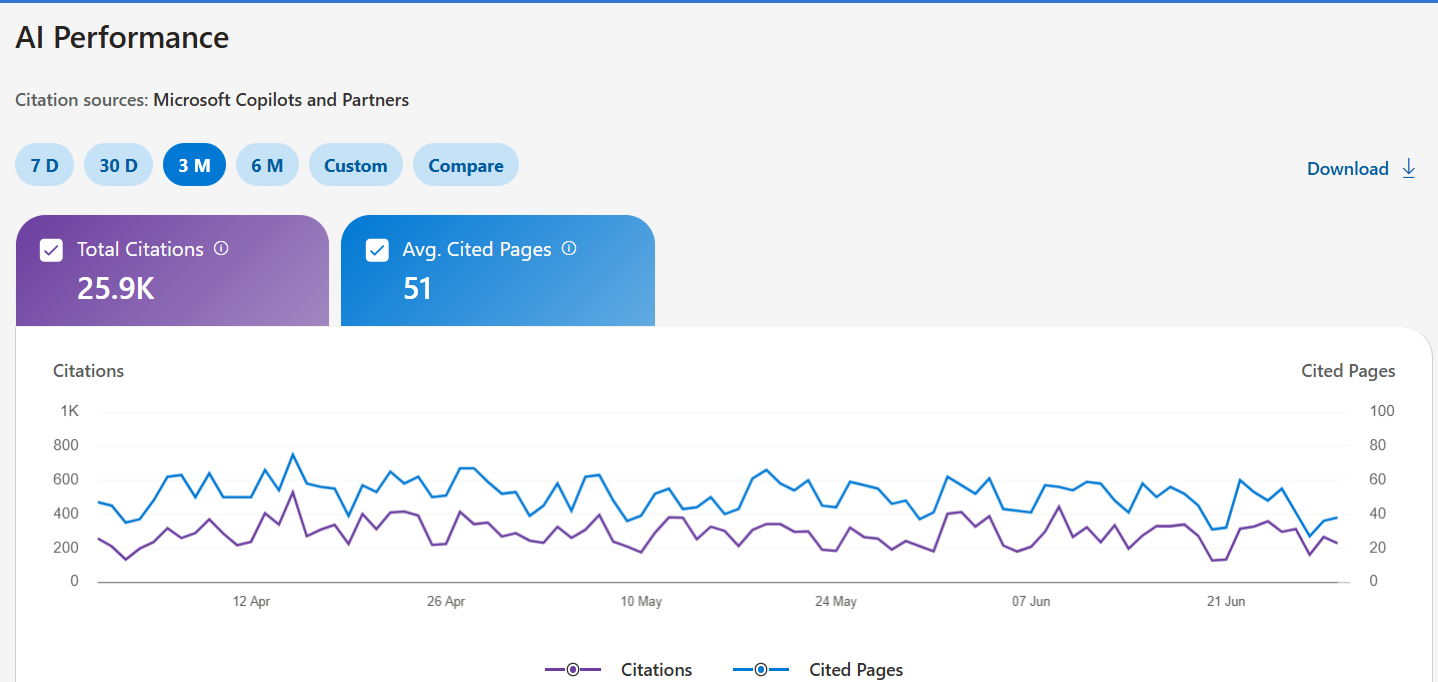
Task: Uncheck the Total Citations checkbox
Action: [51, 250]
